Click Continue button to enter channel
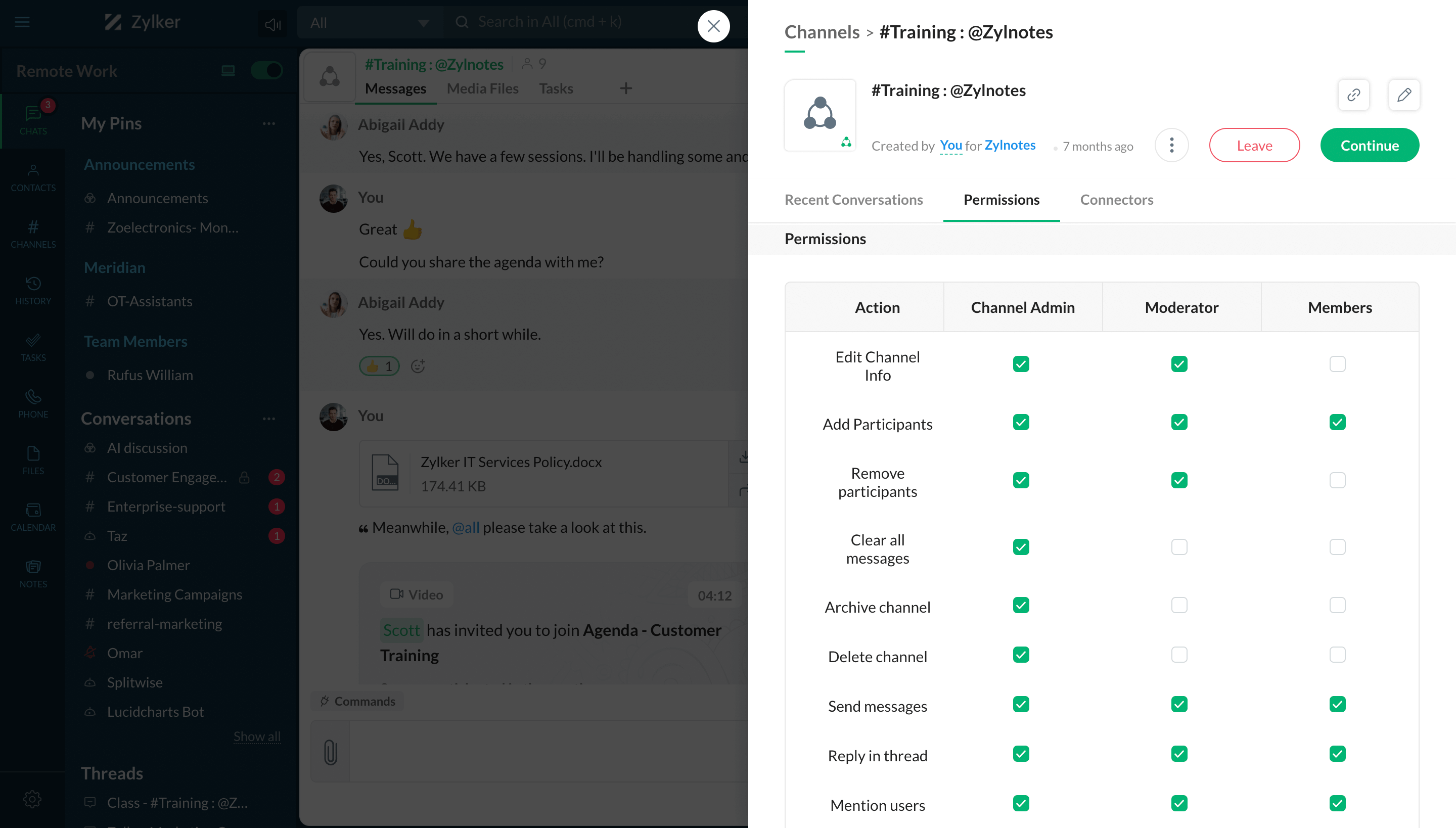Screen dimensions: 1456x828 (x=1370, y=145)
